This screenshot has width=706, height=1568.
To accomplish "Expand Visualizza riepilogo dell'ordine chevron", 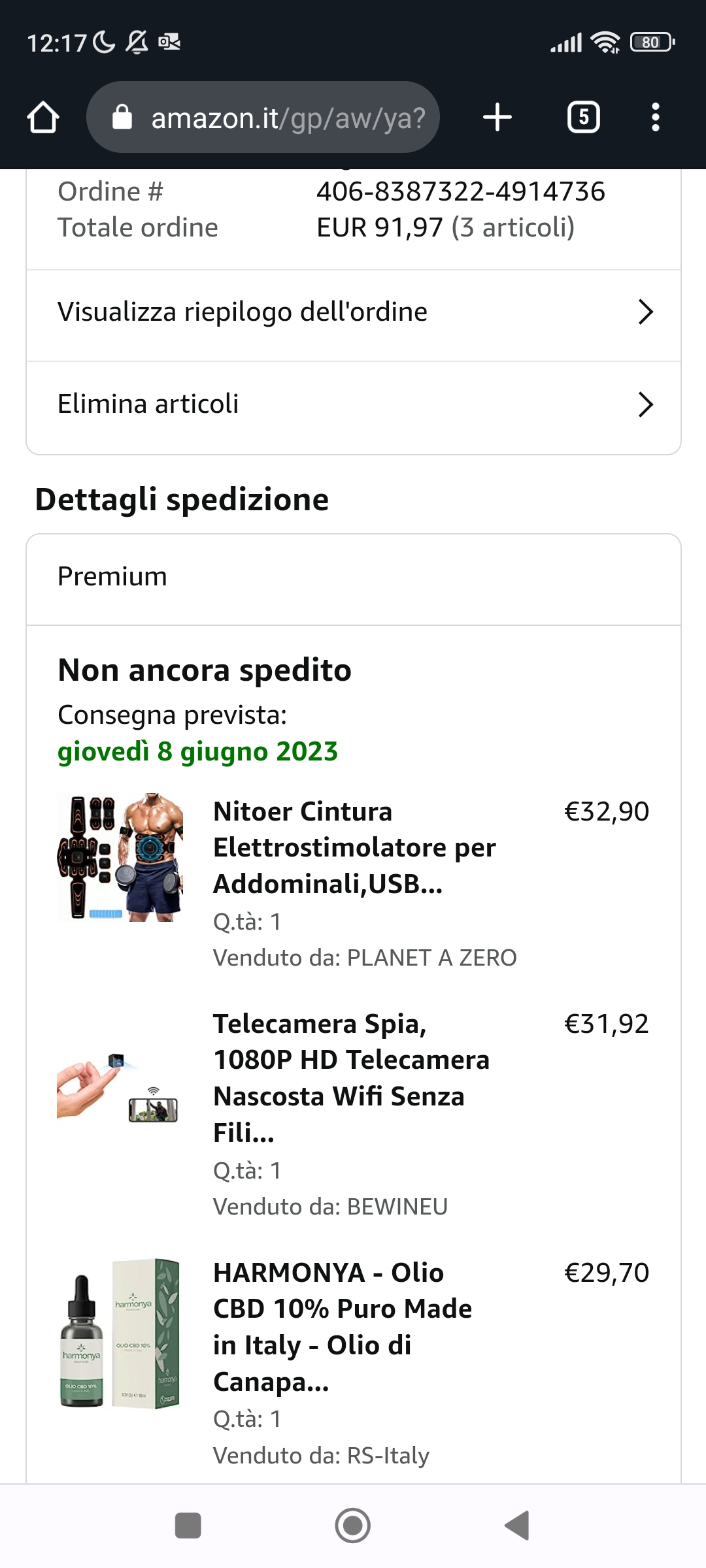I will [x=645, y=312].
